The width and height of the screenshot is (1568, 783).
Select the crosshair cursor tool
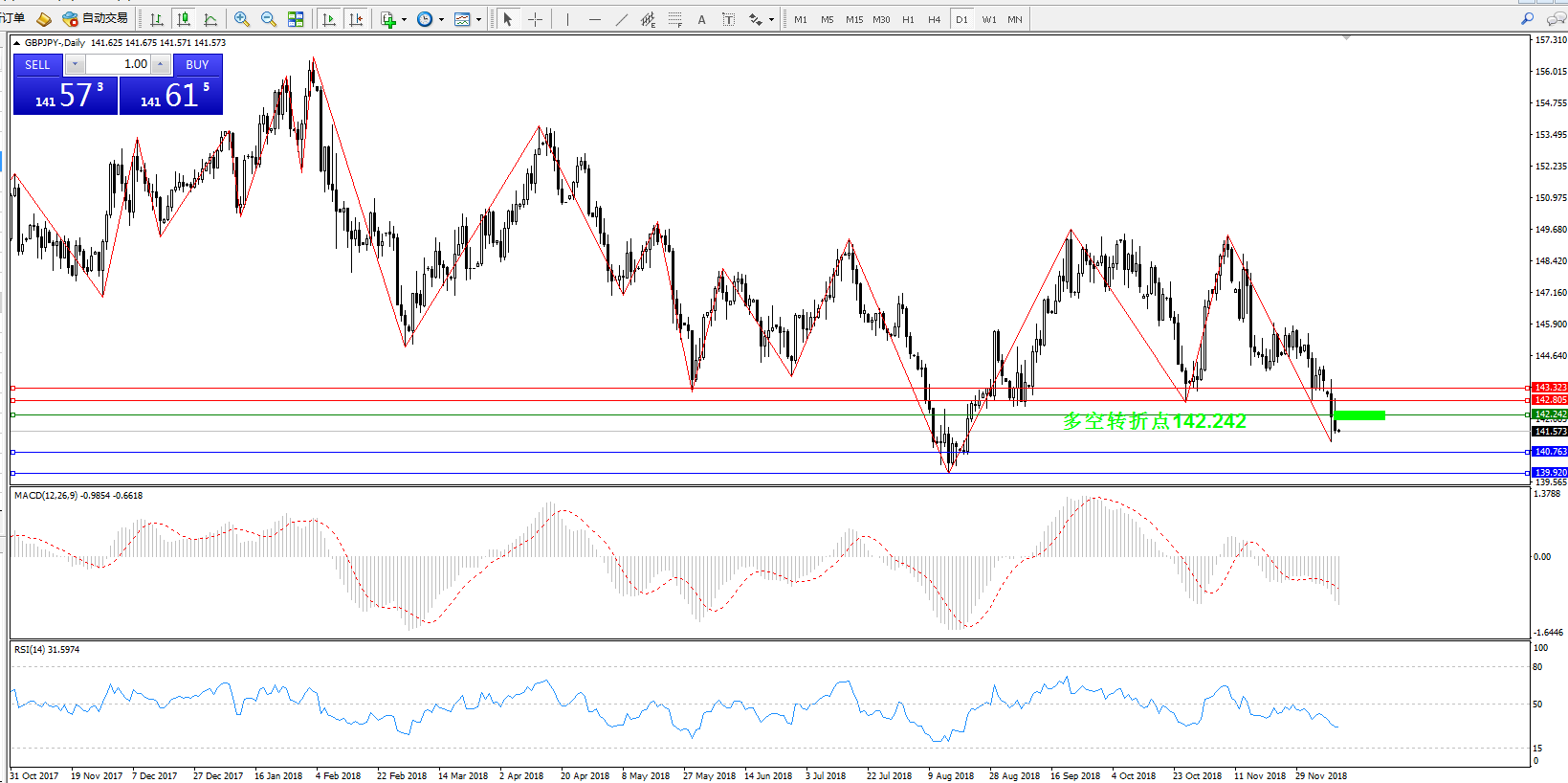(535, 19)
